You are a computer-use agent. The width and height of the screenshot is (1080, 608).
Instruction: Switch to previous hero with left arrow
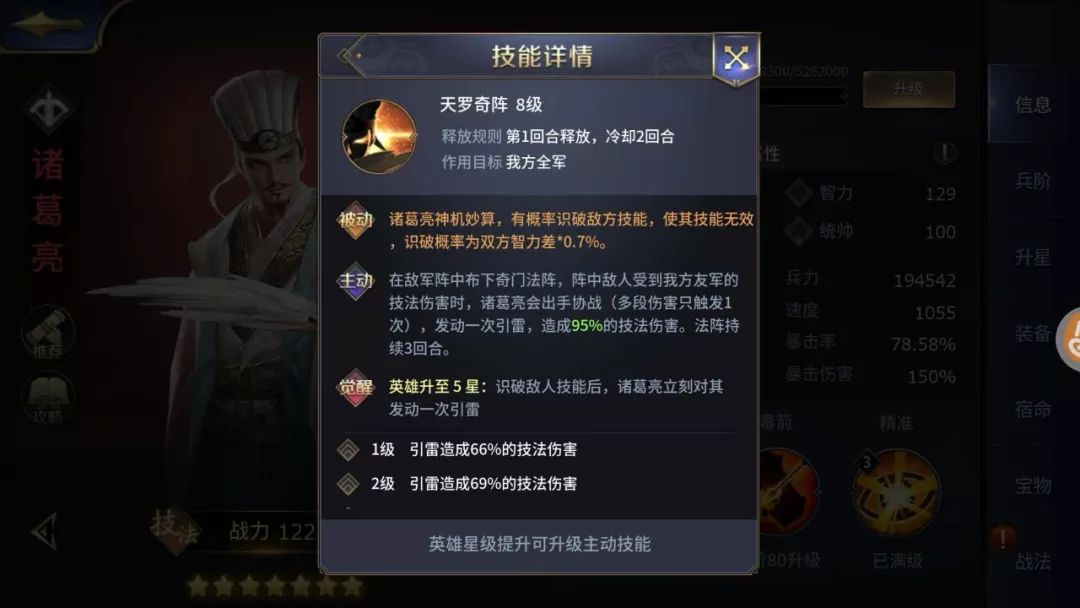45,531
